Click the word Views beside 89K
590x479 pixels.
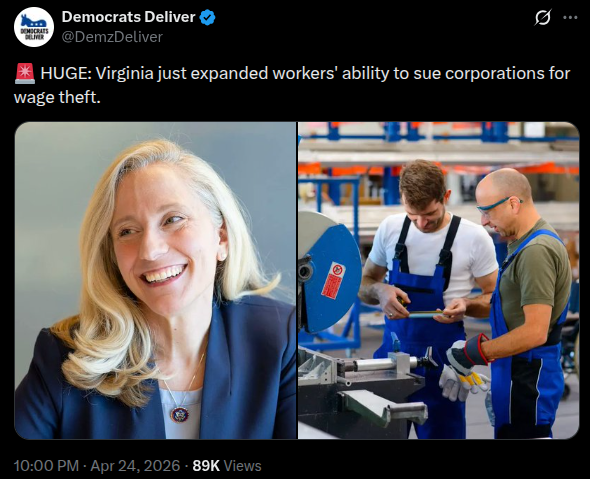coord(242,466)
